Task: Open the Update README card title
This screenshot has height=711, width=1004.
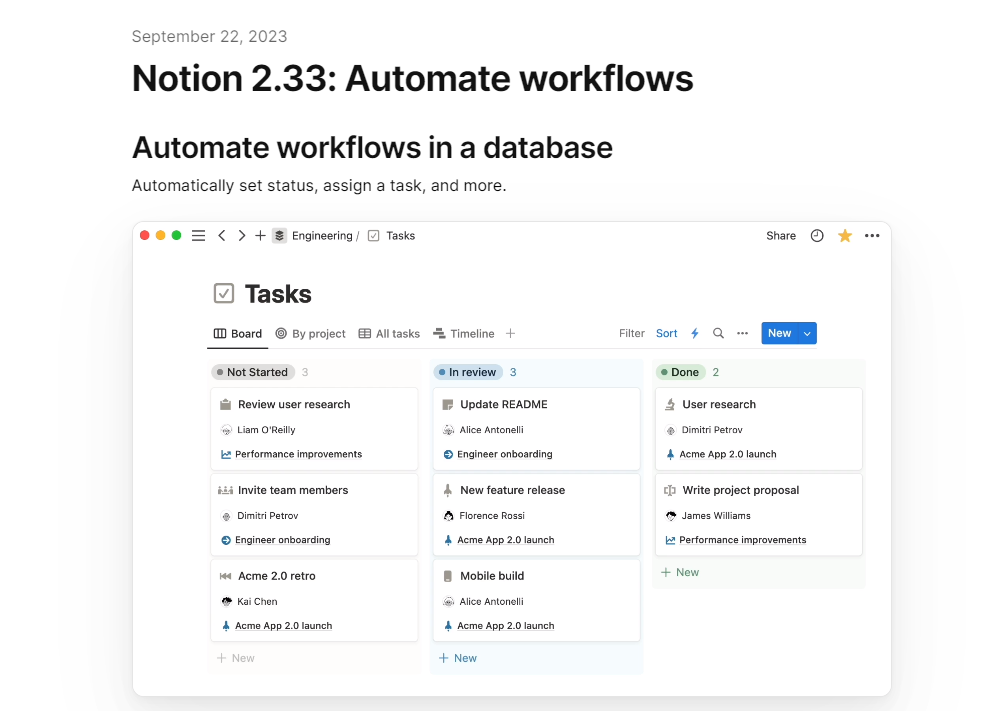Action: tap(504, 404)
